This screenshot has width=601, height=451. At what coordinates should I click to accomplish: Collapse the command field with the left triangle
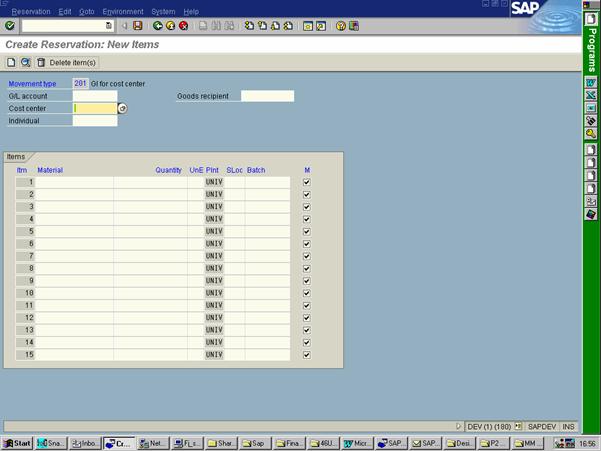[x=125, y=26]
